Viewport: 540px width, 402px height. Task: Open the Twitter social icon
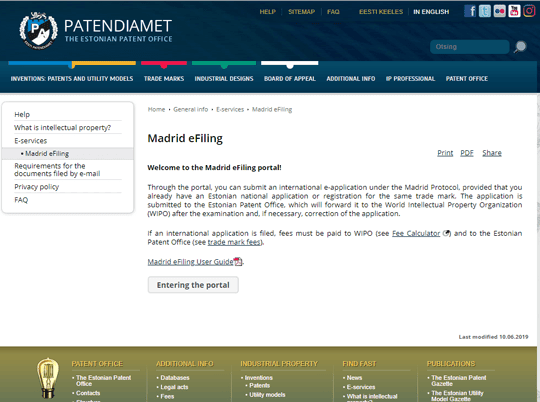tap(485, 11)
